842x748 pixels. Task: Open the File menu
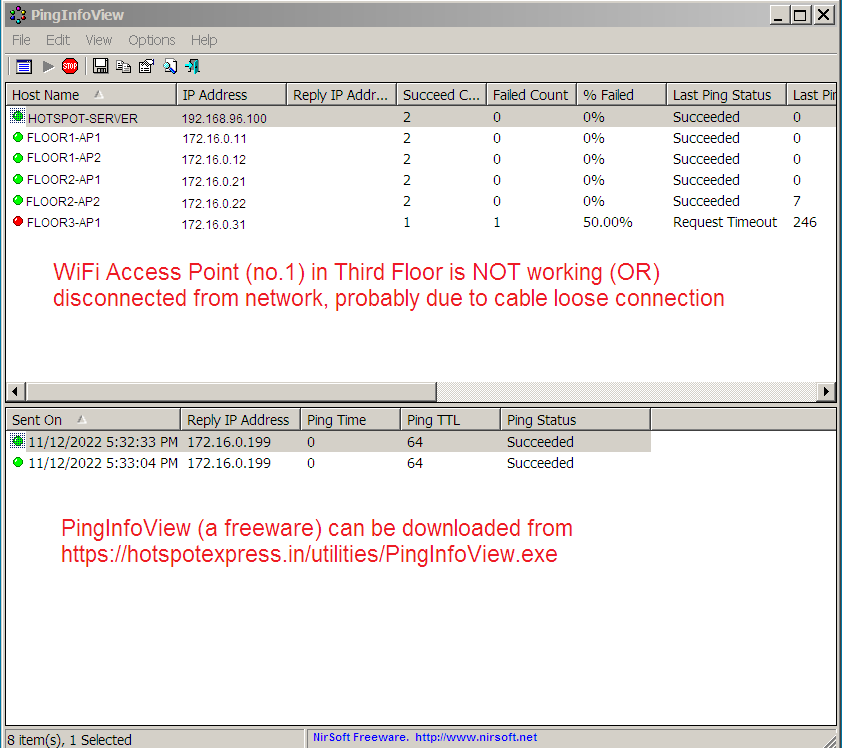21,40
